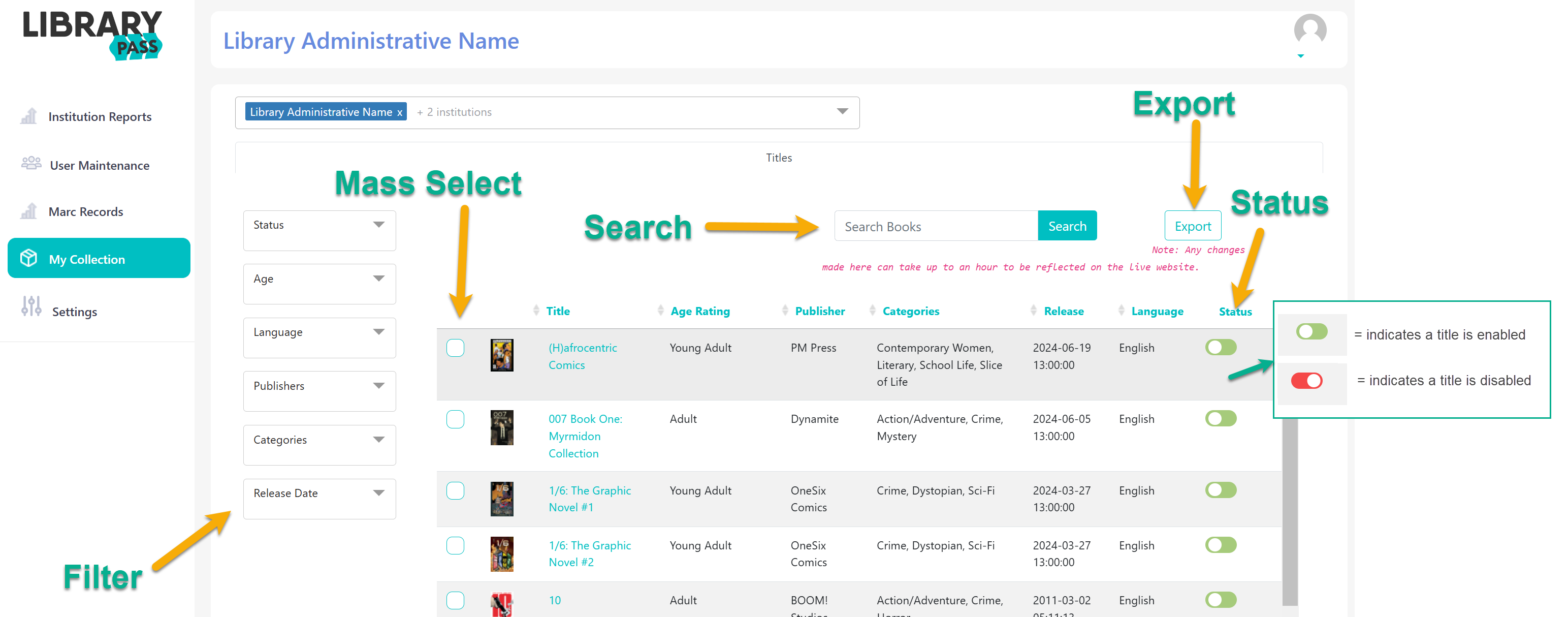Viewport: 1568px width, 617px height.
Task: Click the Settings sliders icon
Action: 31,306
